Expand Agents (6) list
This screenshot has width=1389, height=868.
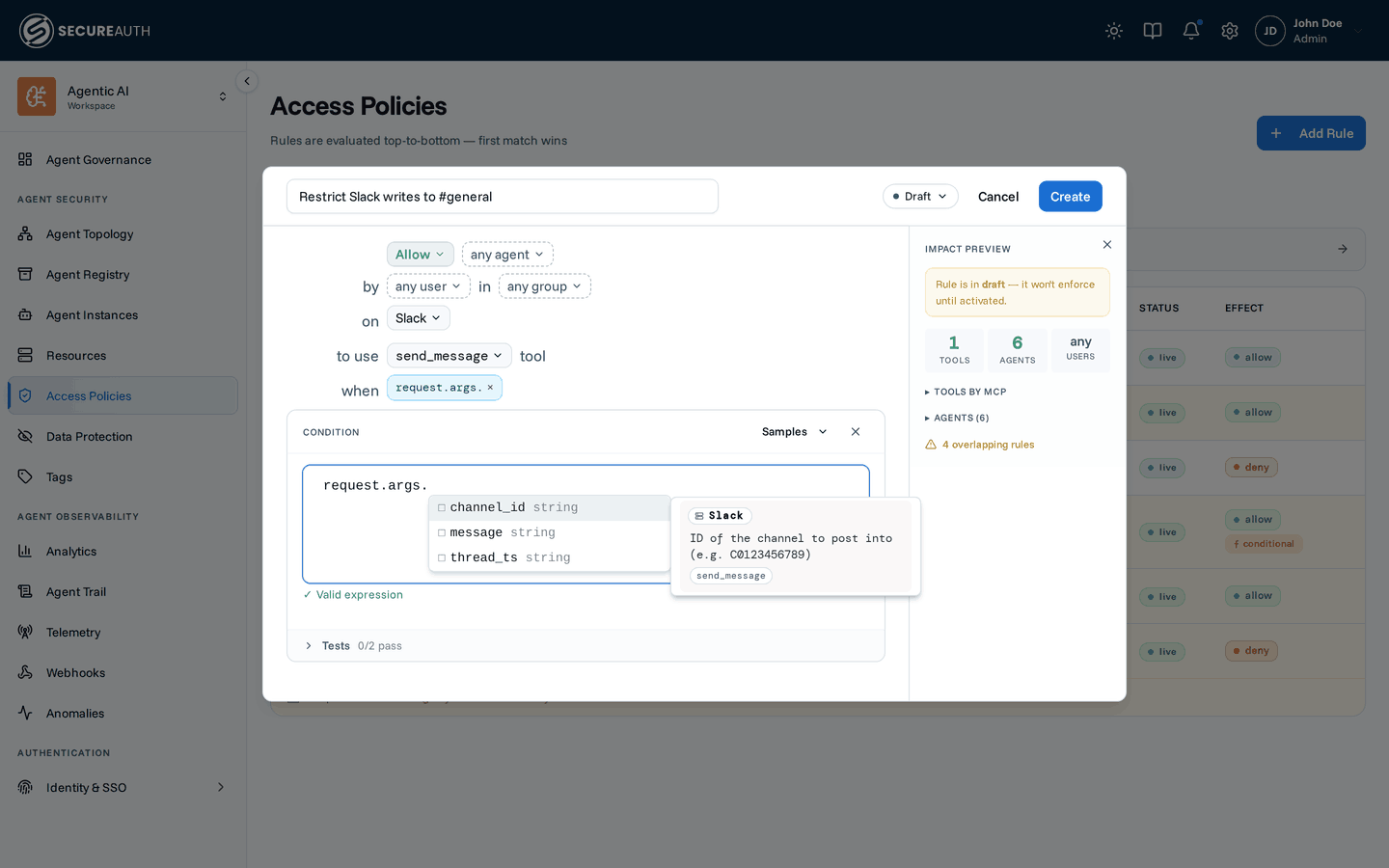957,418
